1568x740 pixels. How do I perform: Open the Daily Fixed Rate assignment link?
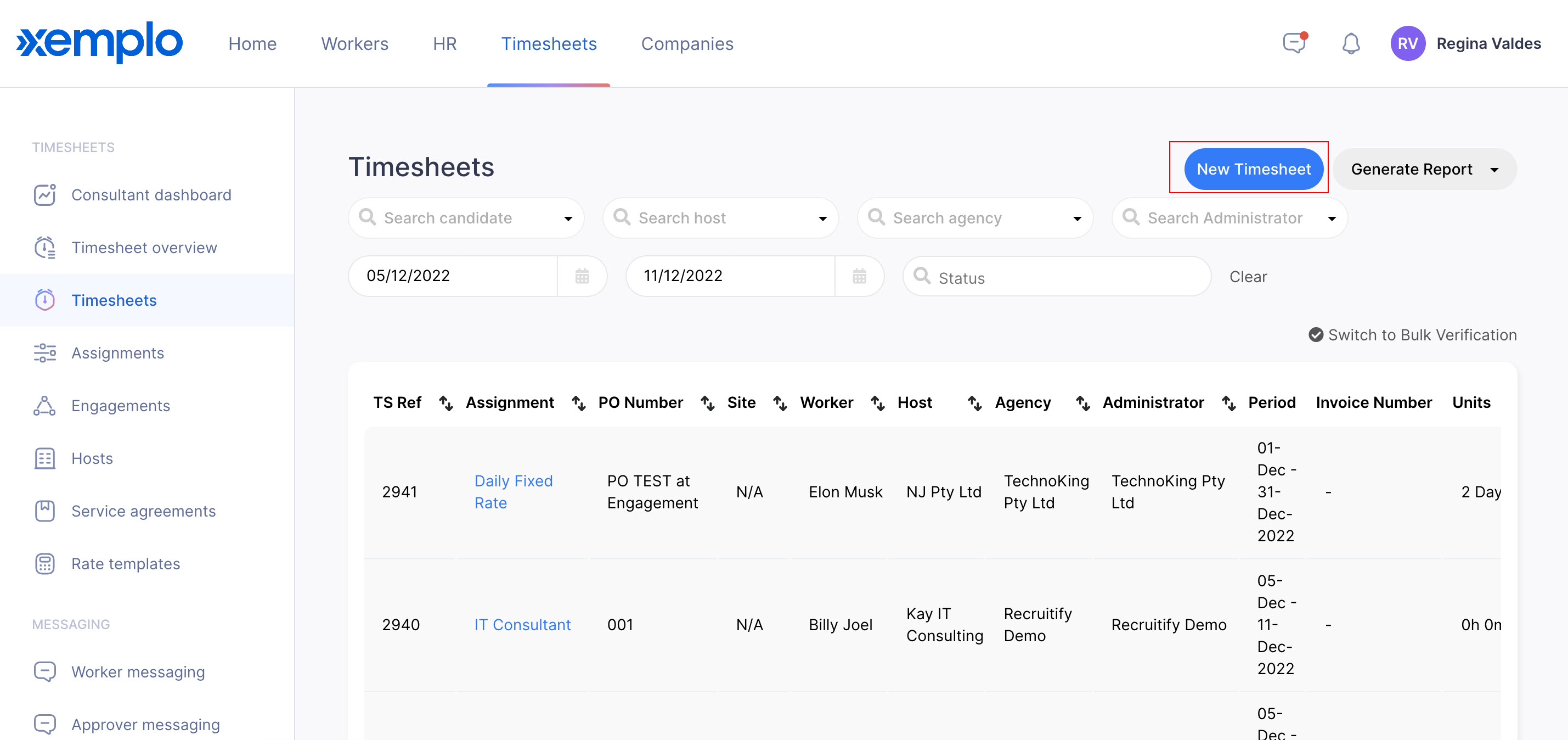[x=513, y=492]
